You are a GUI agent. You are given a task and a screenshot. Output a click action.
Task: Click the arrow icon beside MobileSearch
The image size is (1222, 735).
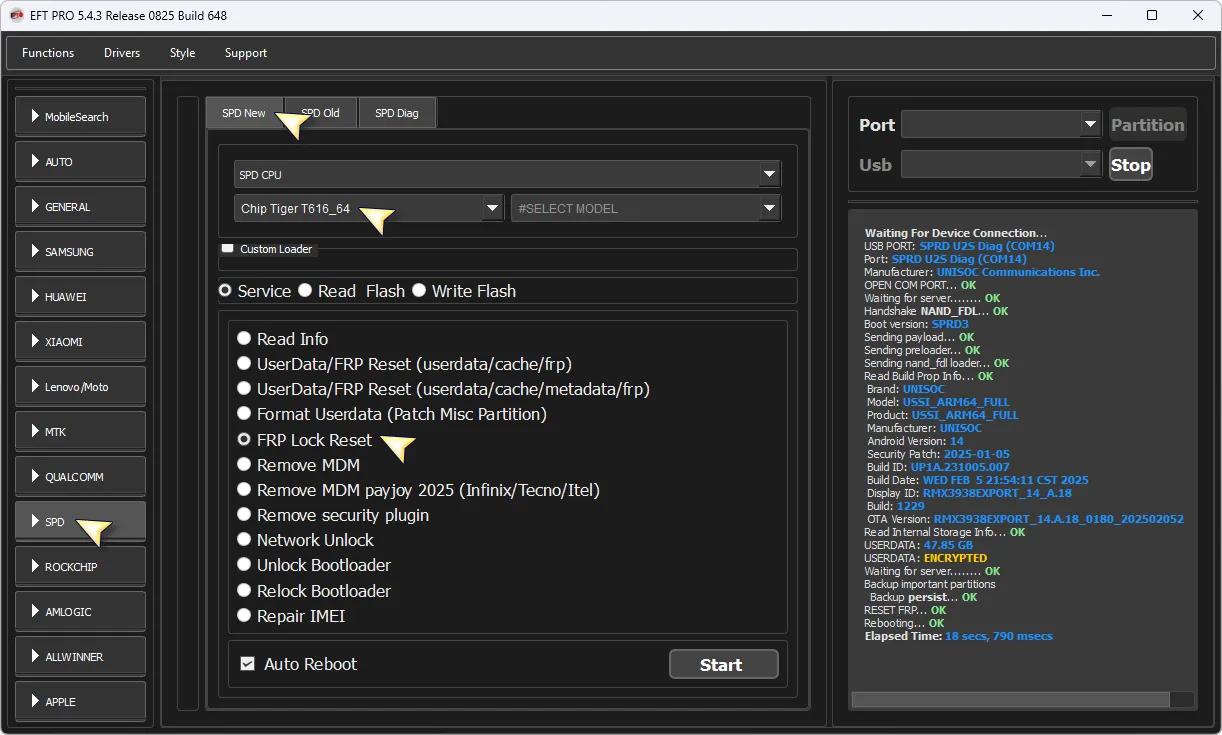(35, 117)
